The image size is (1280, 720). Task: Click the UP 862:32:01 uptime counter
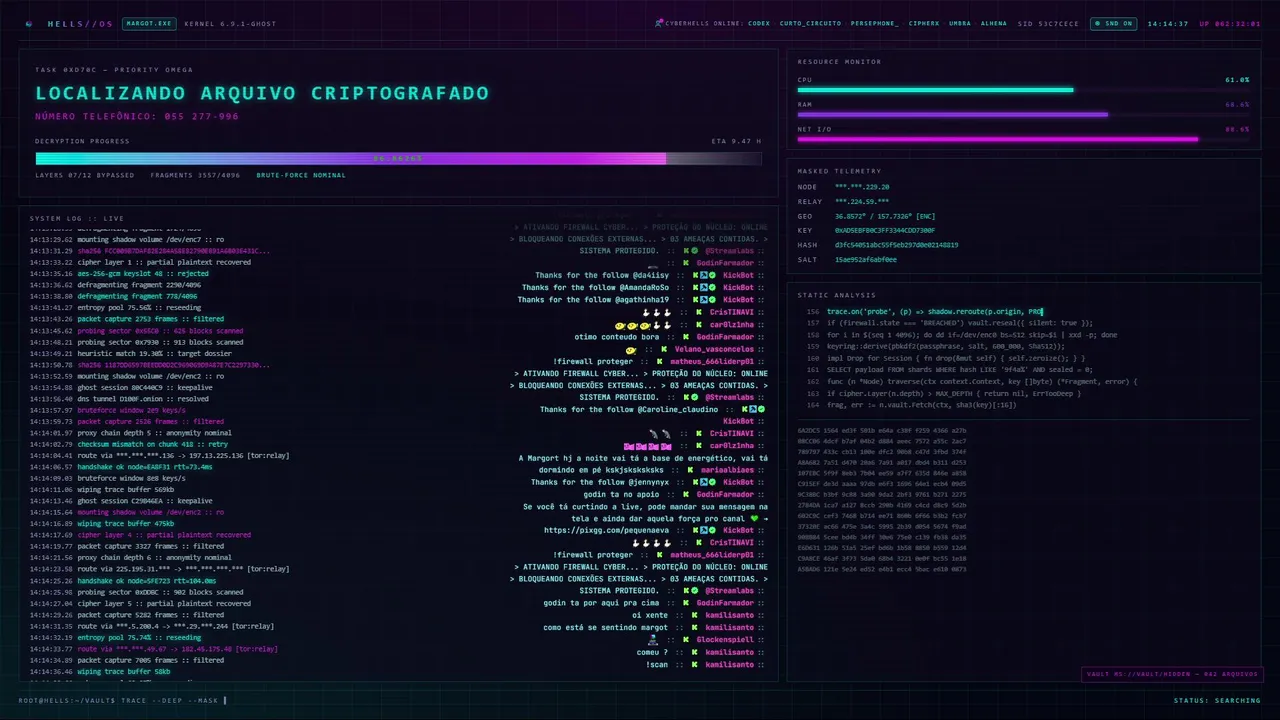pyautogui.click(x=1230, y=23)
